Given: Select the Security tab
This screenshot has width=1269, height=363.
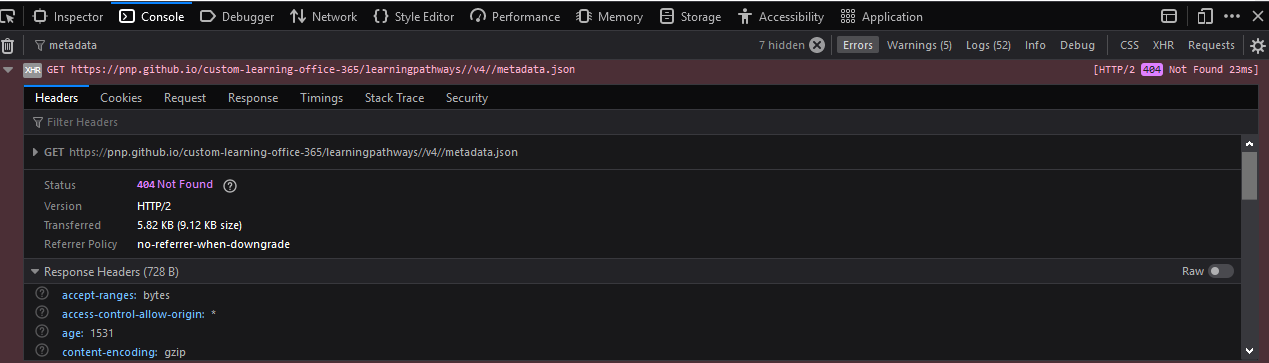Looking at the screenshot, I should click(467, 98).
